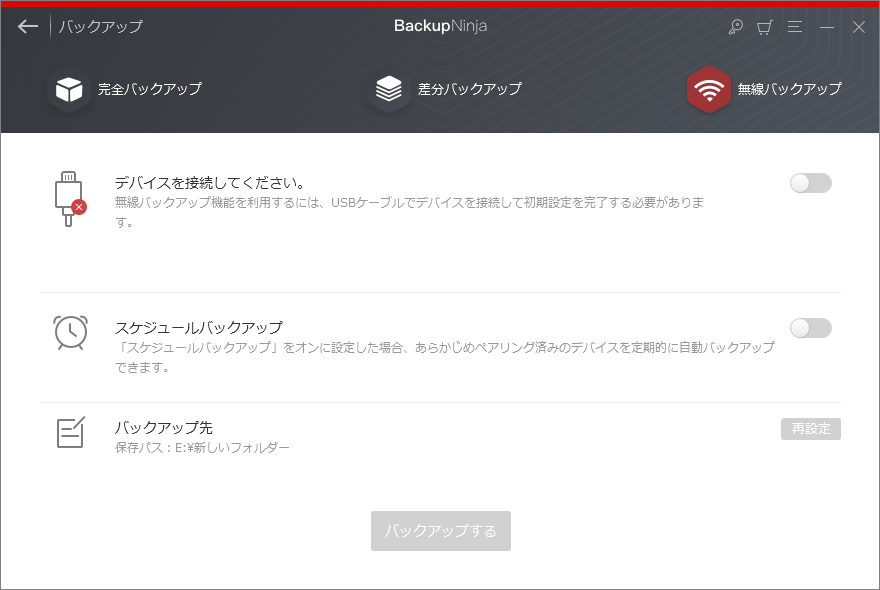The height and width of the screenshot is (590, 880).
Task: Enable the スケジュールバックアップ switch
Action: click(810, 328)
